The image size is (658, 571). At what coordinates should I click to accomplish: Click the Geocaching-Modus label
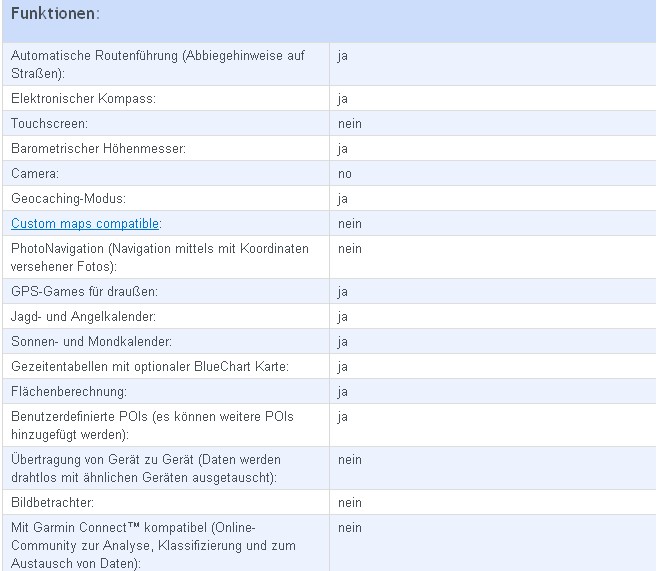(x=68, y=198)
